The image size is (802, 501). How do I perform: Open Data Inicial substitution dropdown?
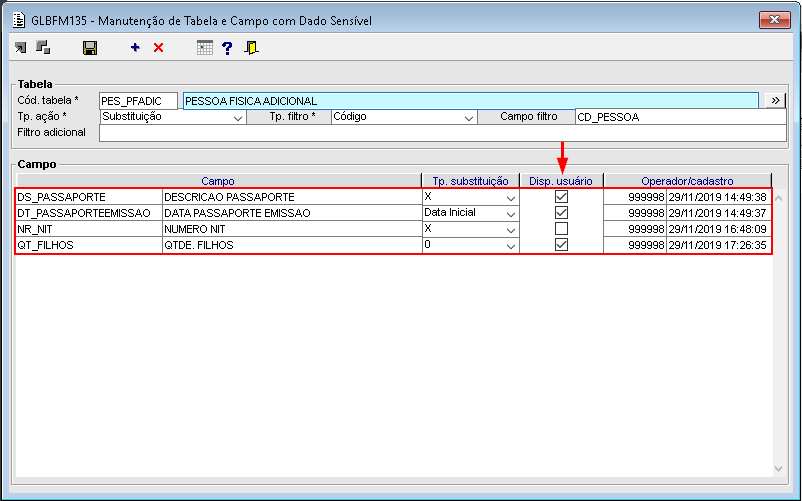pyautogui.click(x=510, y=214)
